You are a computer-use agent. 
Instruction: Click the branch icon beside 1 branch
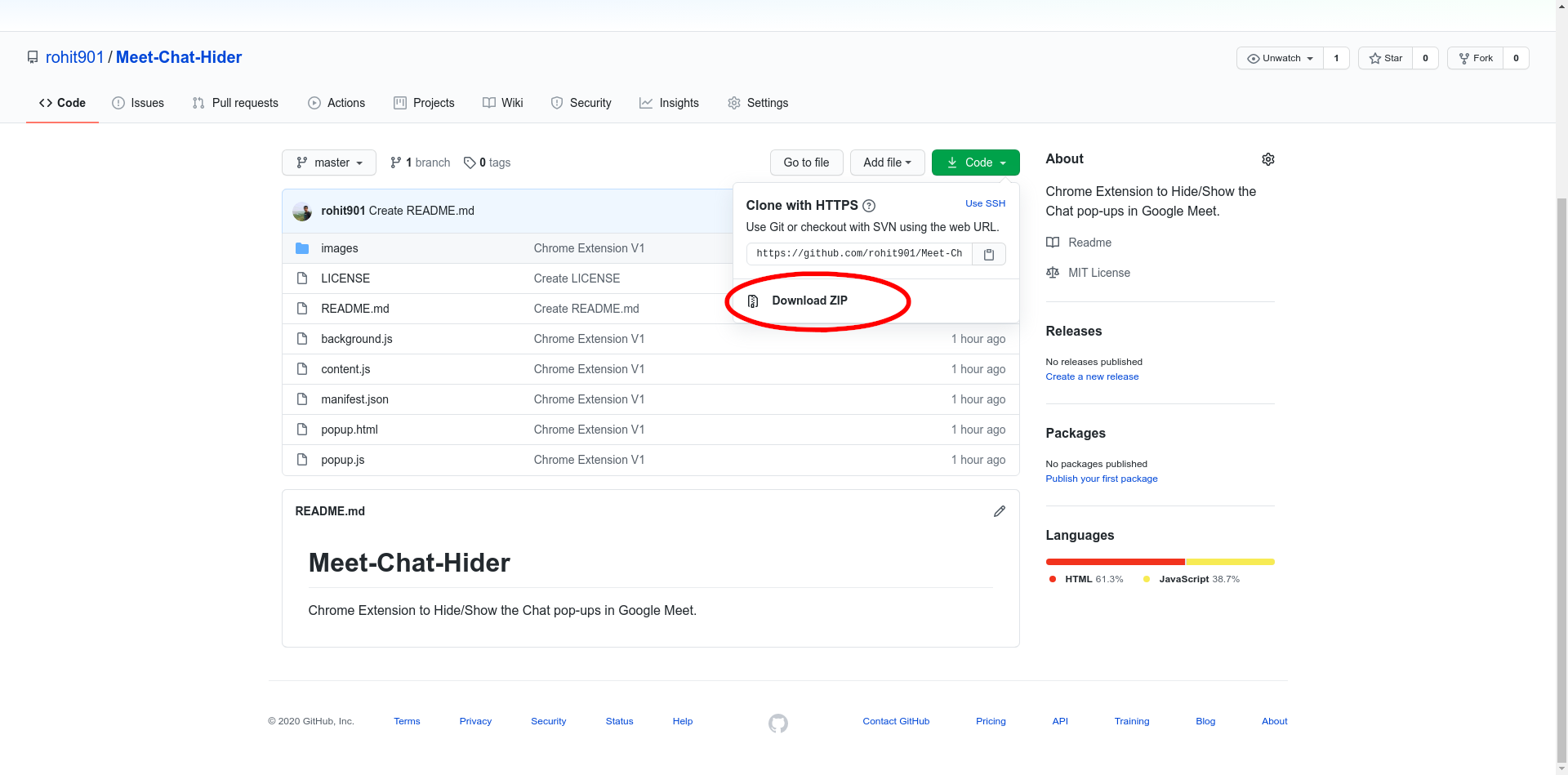tap(396, 163)
